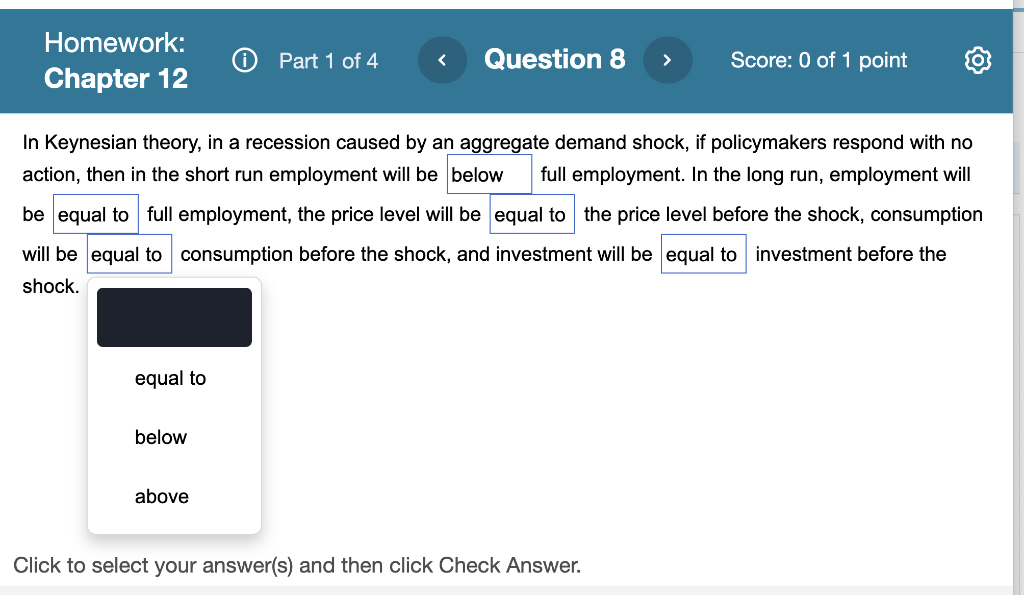Click the right chevron beside Question 8
Image resolution: width=1024 pixels, height=595 pixels.
[667, 60]
